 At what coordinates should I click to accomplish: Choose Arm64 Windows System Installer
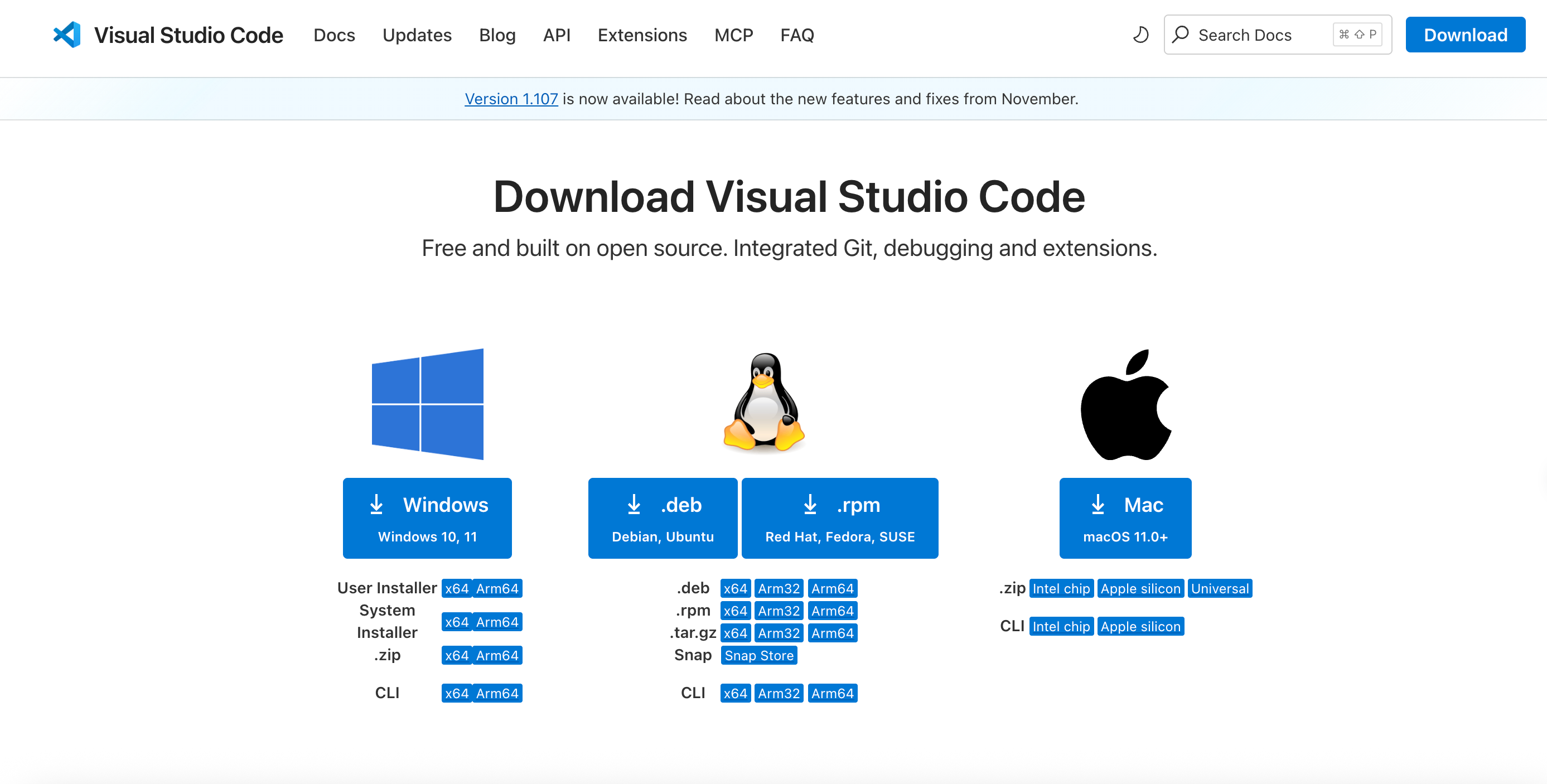click(497, 622)
